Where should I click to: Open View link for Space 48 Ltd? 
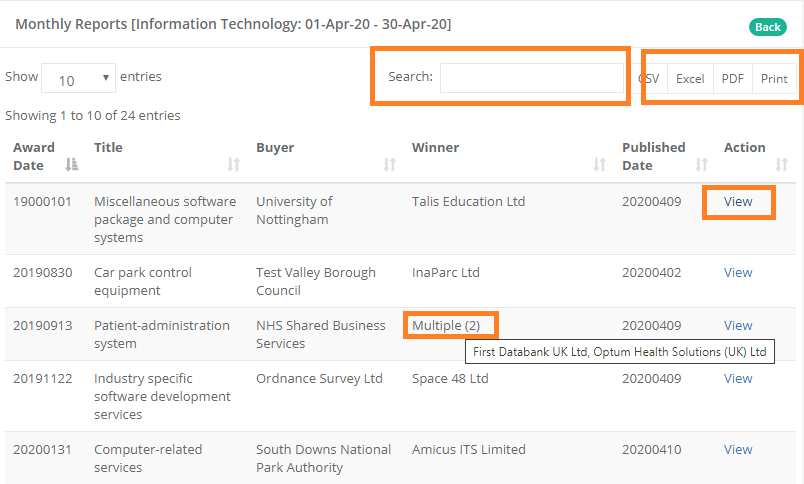coord(738,379)
